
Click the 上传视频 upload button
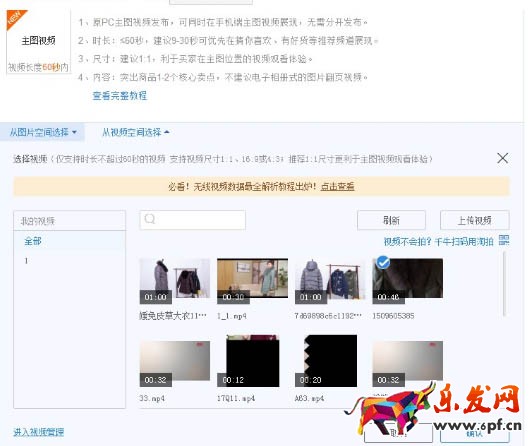point(475,220)
